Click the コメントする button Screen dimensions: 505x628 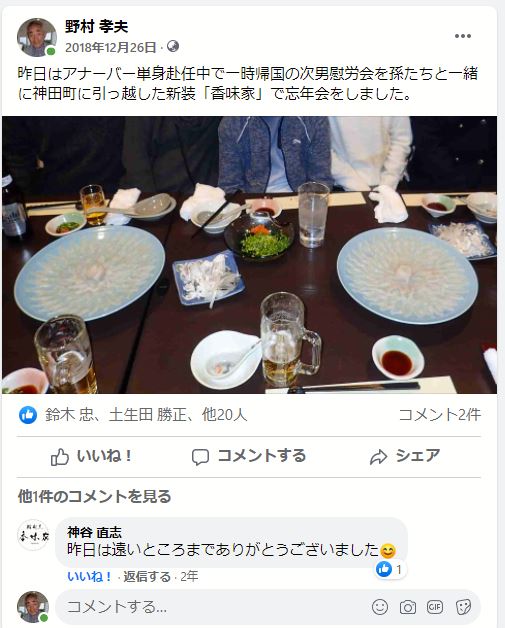pyautogui.click(x=249, y=457)
